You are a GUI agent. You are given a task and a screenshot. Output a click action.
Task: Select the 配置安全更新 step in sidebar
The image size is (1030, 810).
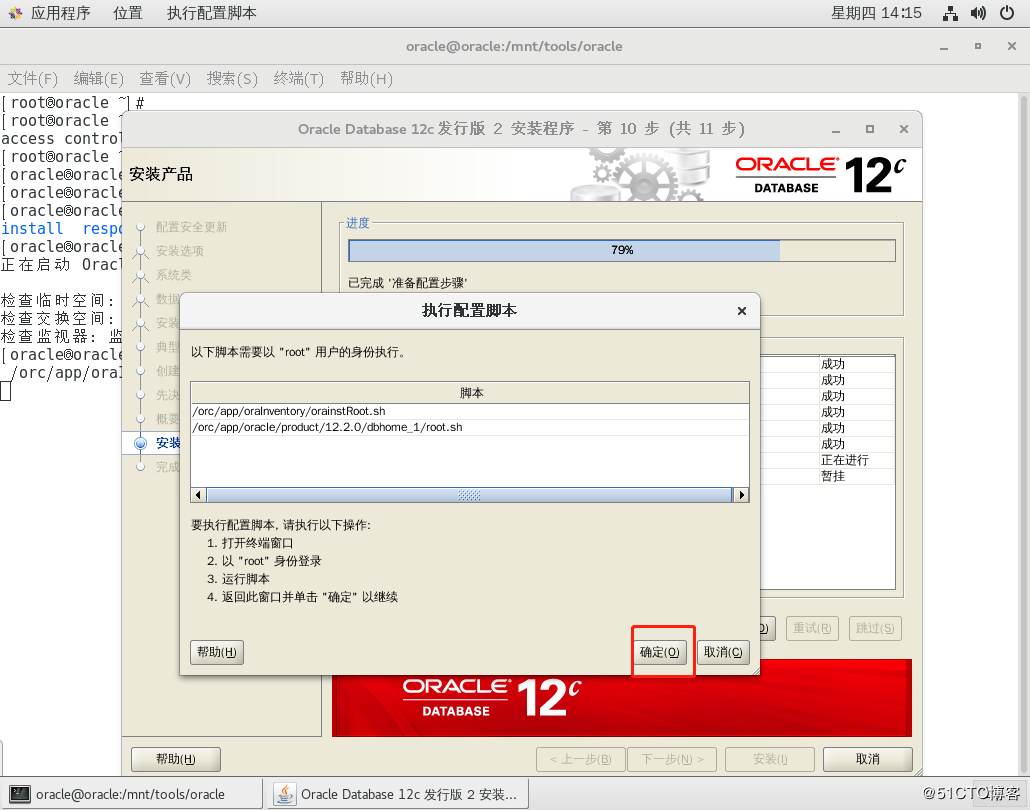click(x=191, y=227)
